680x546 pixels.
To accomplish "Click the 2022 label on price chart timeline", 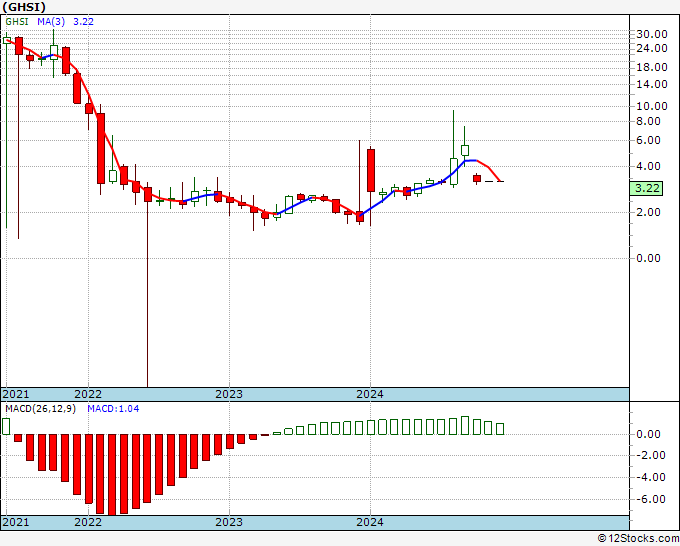I will coord(88,394).
